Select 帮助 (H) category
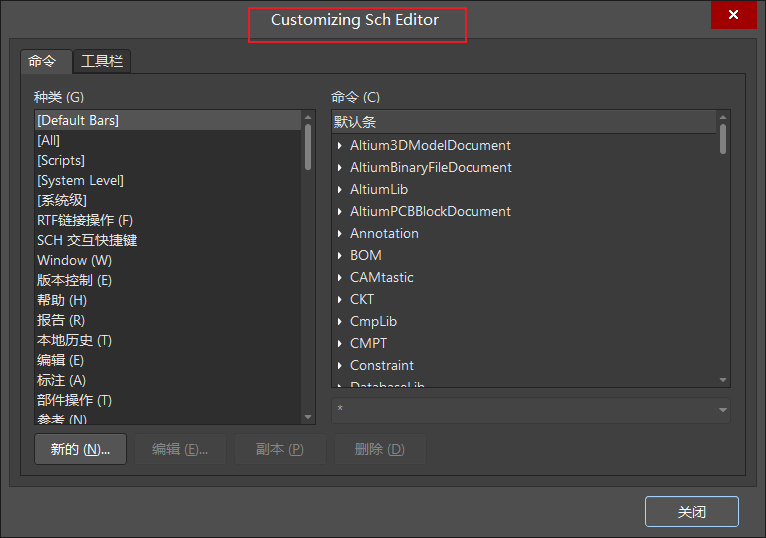The image size is (766, 538). 169,301
